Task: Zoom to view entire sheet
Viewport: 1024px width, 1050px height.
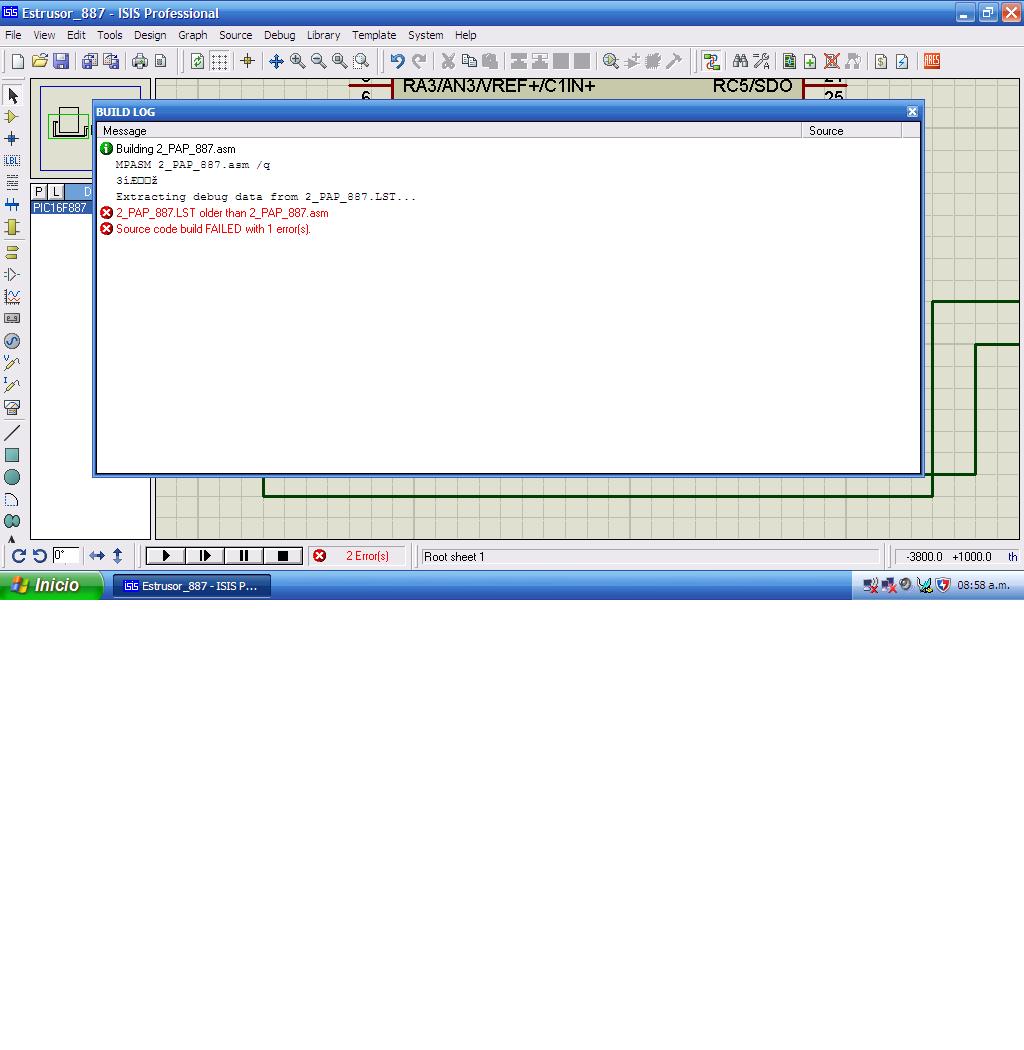Action: pos(340,62)
